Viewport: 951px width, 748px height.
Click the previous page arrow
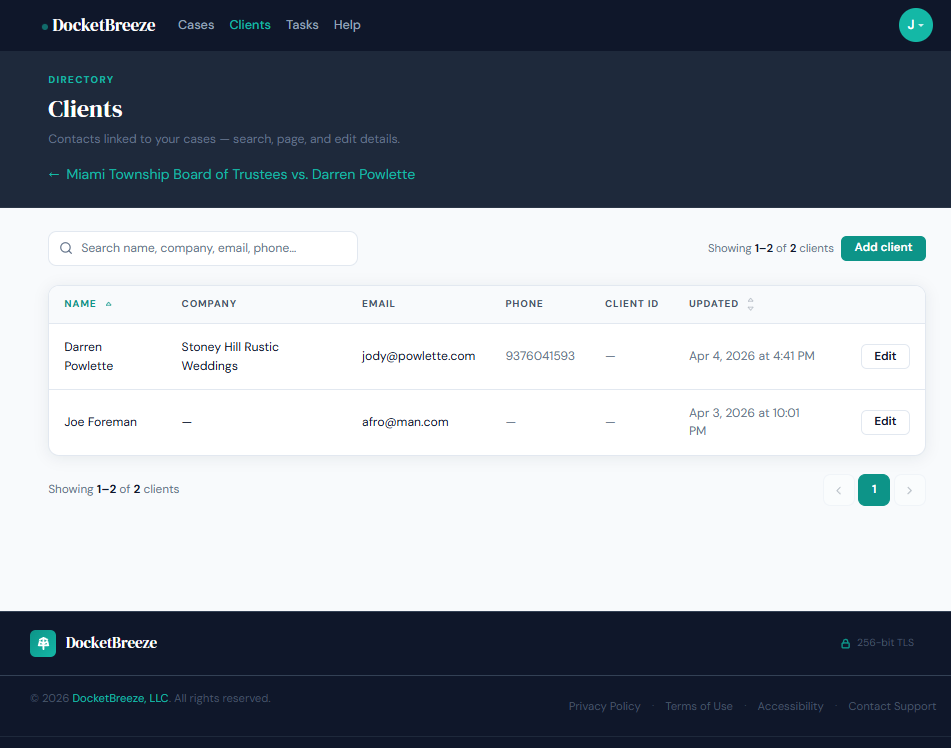click(838, 490)
